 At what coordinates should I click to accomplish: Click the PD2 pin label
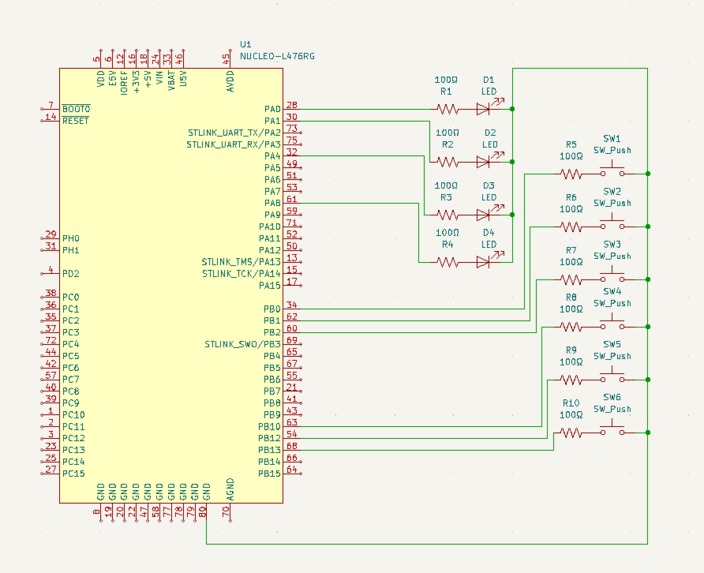pyautogui.click(x=70, y=273)
